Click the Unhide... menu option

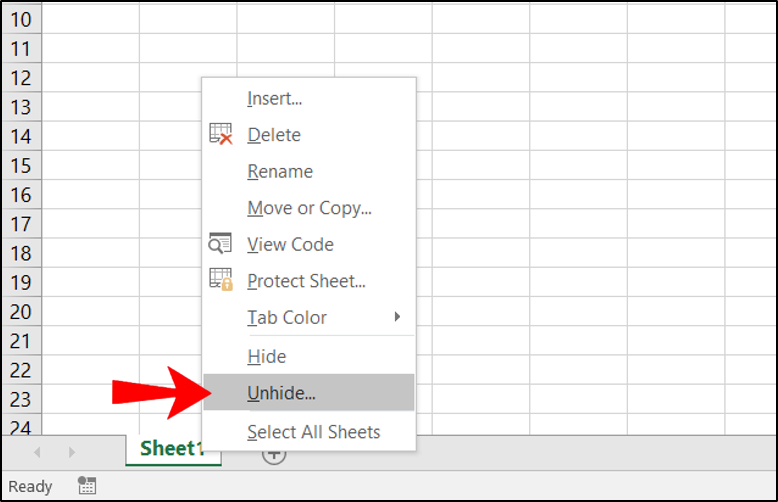[x=281, y=393]
